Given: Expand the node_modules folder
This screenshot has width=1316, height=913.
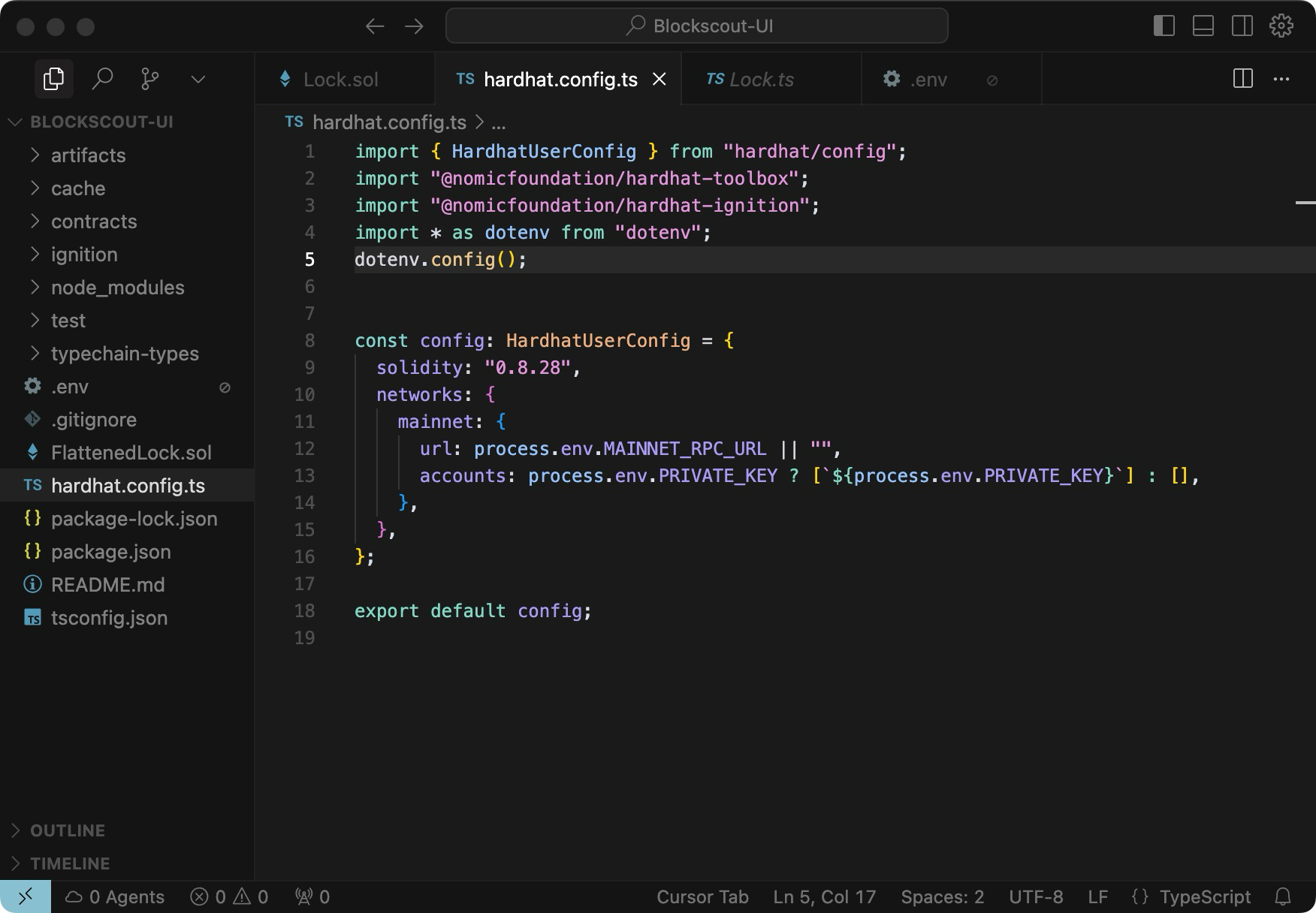Looking at the screenshot, I should [x=127, y=288].
